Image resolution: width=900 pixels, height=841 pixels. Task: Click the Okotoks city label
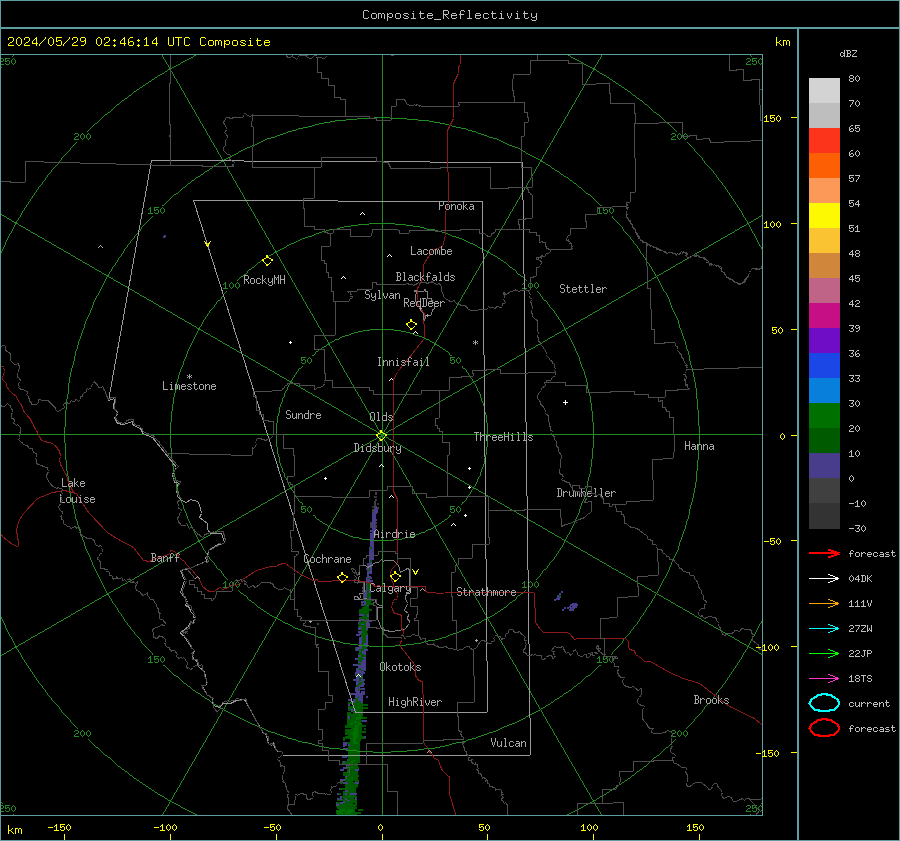pyautogui.click(x=400, y=667)
